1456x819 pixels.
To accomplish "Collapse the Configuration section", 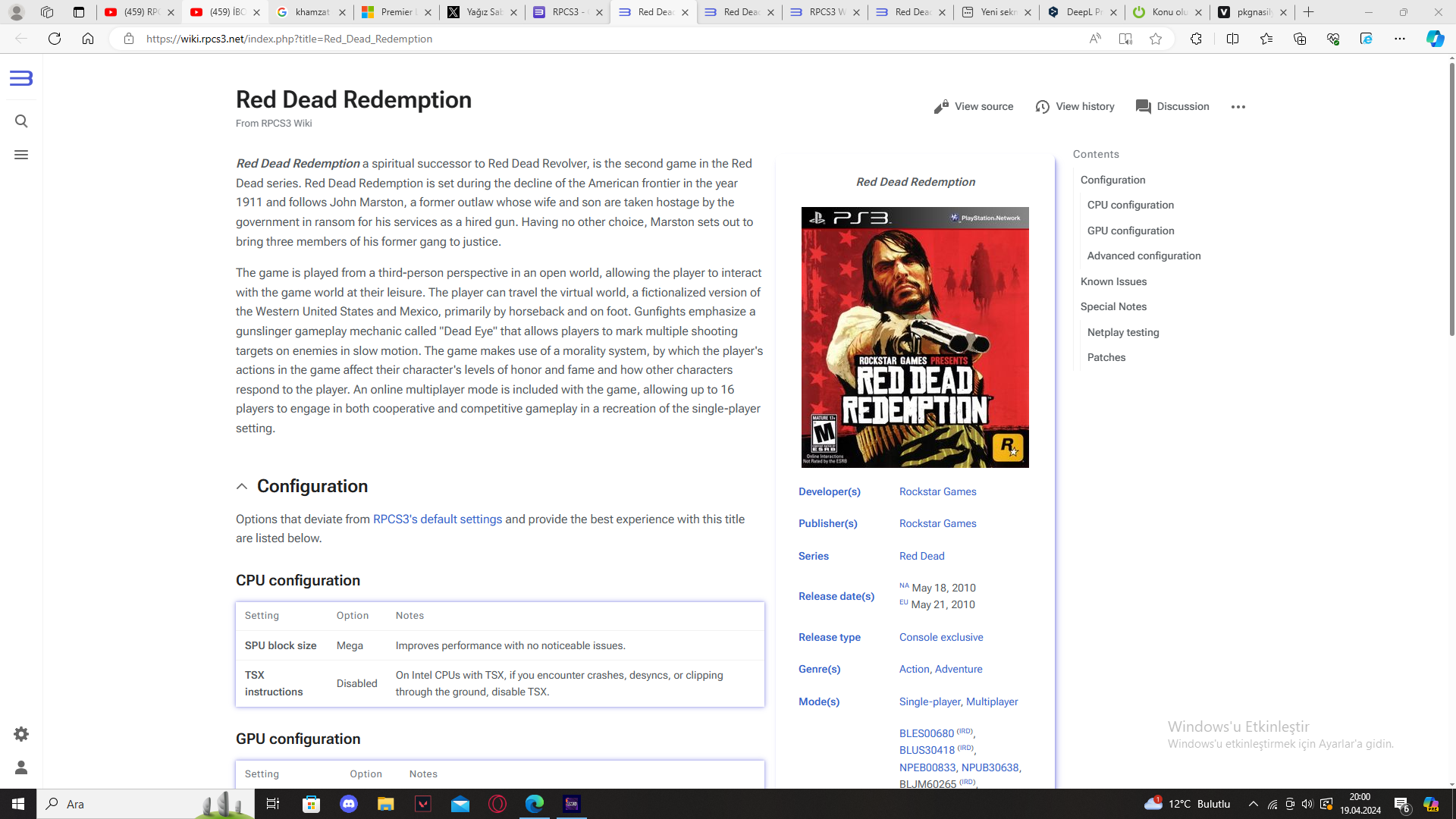I will (242, 487).
